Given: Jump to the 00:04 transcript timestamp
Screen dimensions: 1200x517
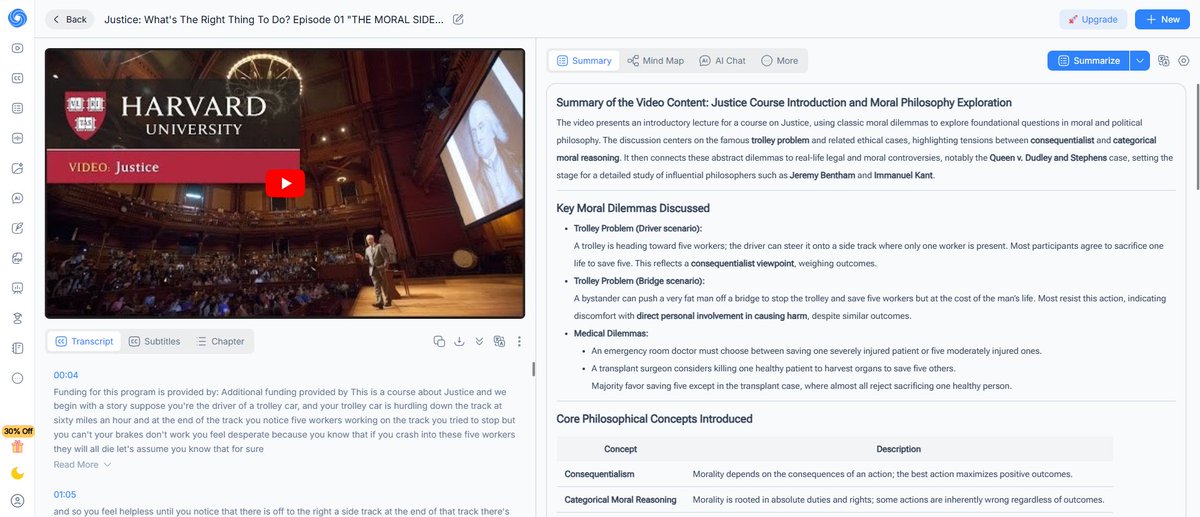Looking at the screenshot, I should (66, 375).
